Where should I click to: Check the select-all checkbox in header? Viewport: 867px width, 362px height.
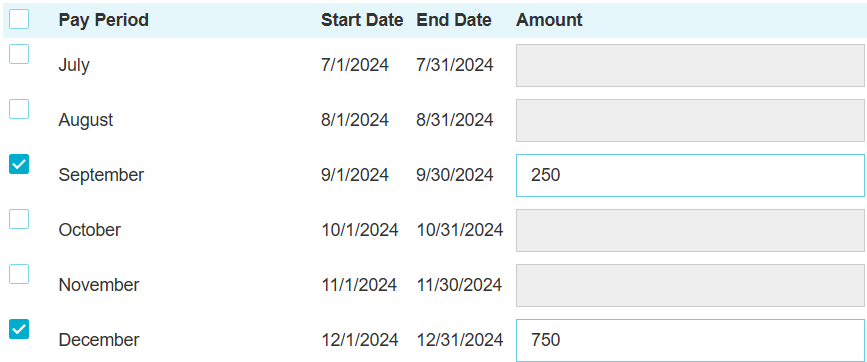click(19, 19)
